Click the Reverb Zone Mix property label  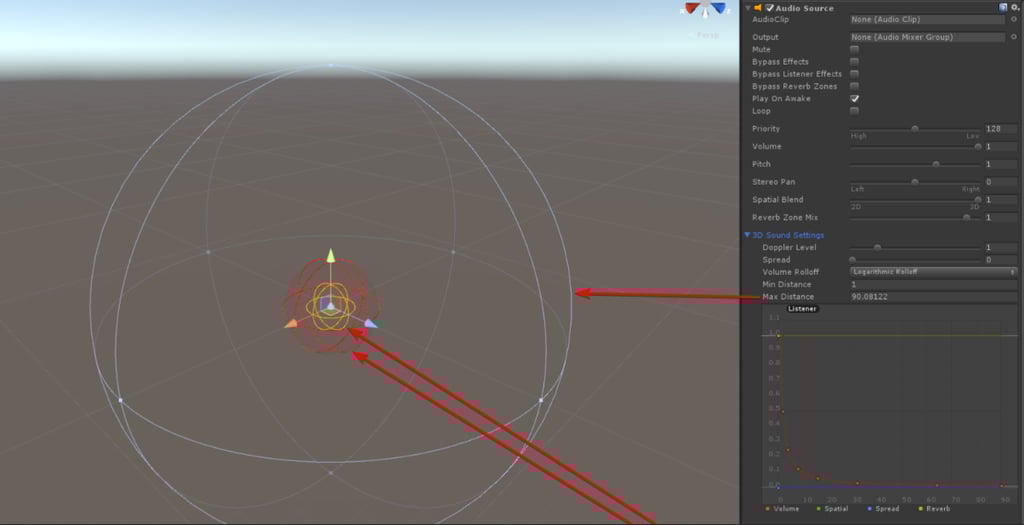[784, 217]
